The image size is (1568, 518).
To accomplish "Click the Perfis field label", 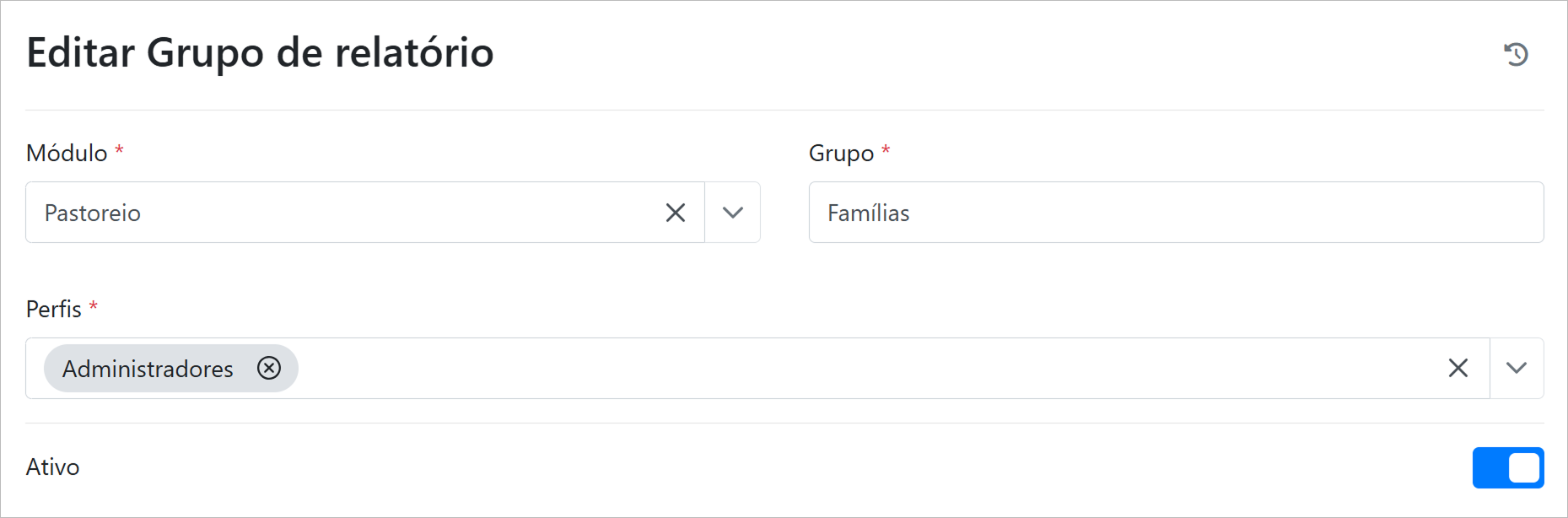I will pos(53,309).
